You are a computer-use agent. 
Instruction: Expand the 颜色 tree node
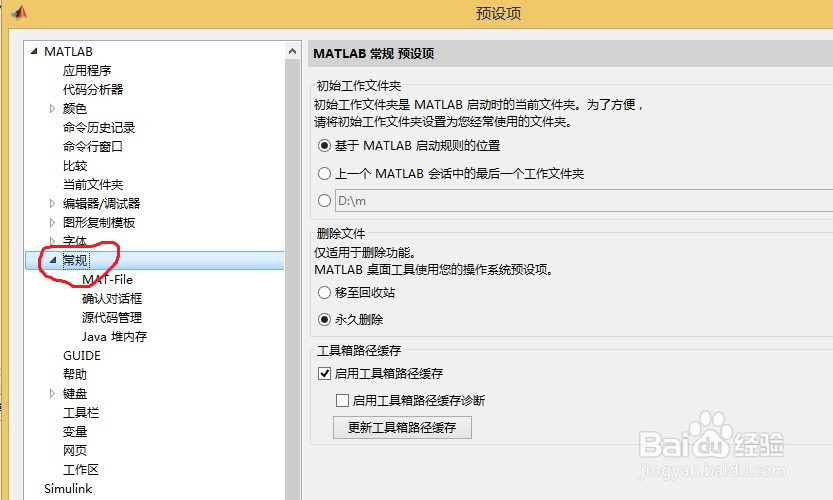point(52,108)
